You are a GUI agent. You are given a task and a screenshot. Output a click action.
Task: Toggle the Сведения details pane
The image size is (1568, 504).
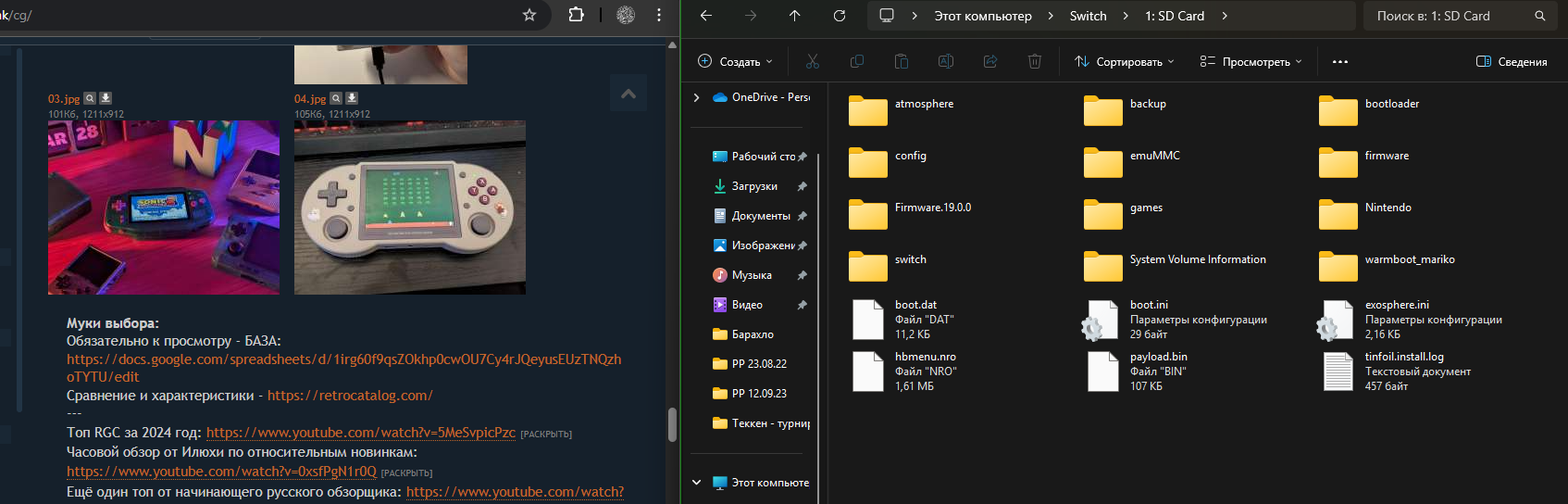click(1512, 62)
